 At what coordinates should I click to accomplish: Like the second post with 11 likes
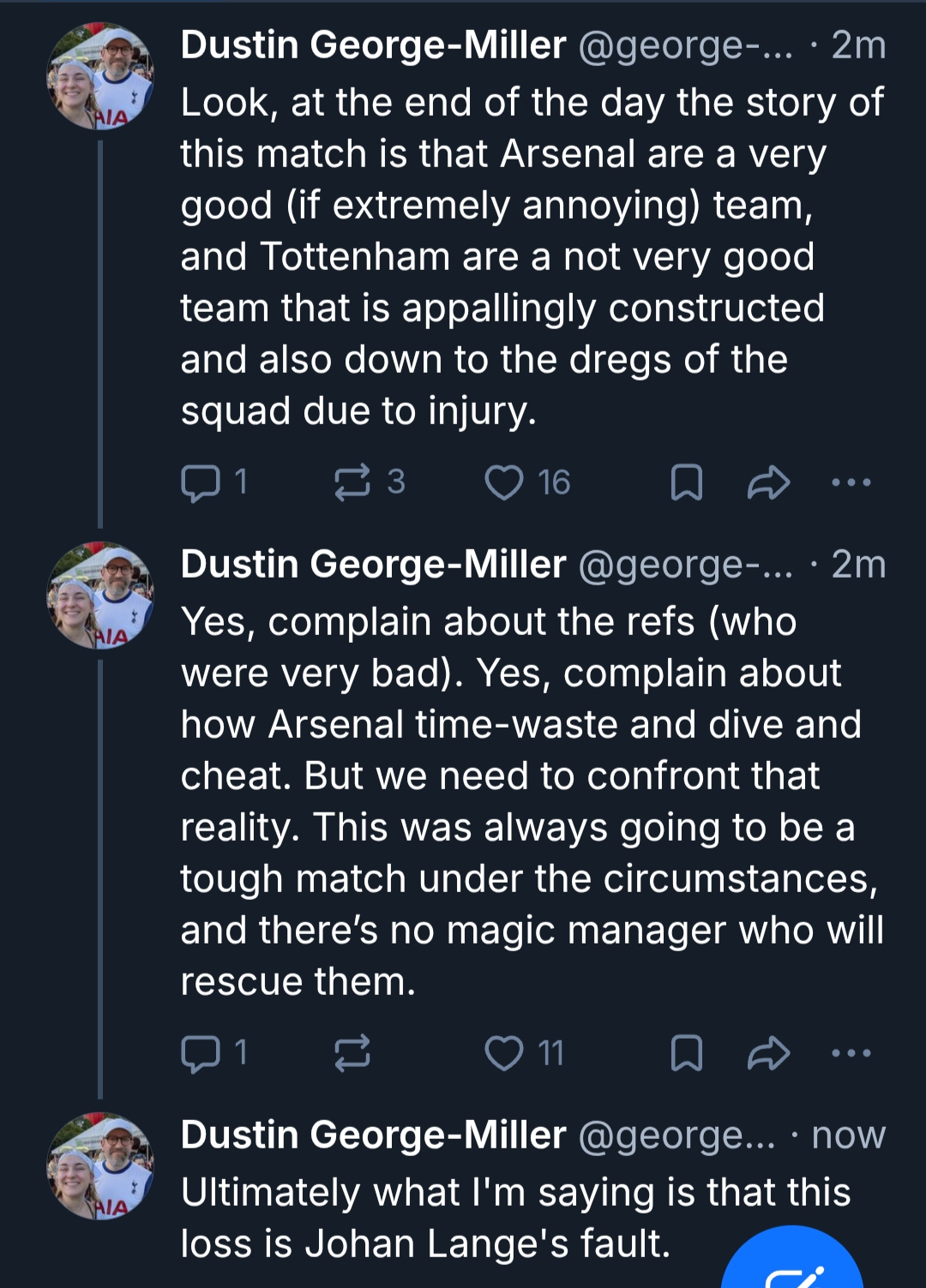pos(504,1053)
